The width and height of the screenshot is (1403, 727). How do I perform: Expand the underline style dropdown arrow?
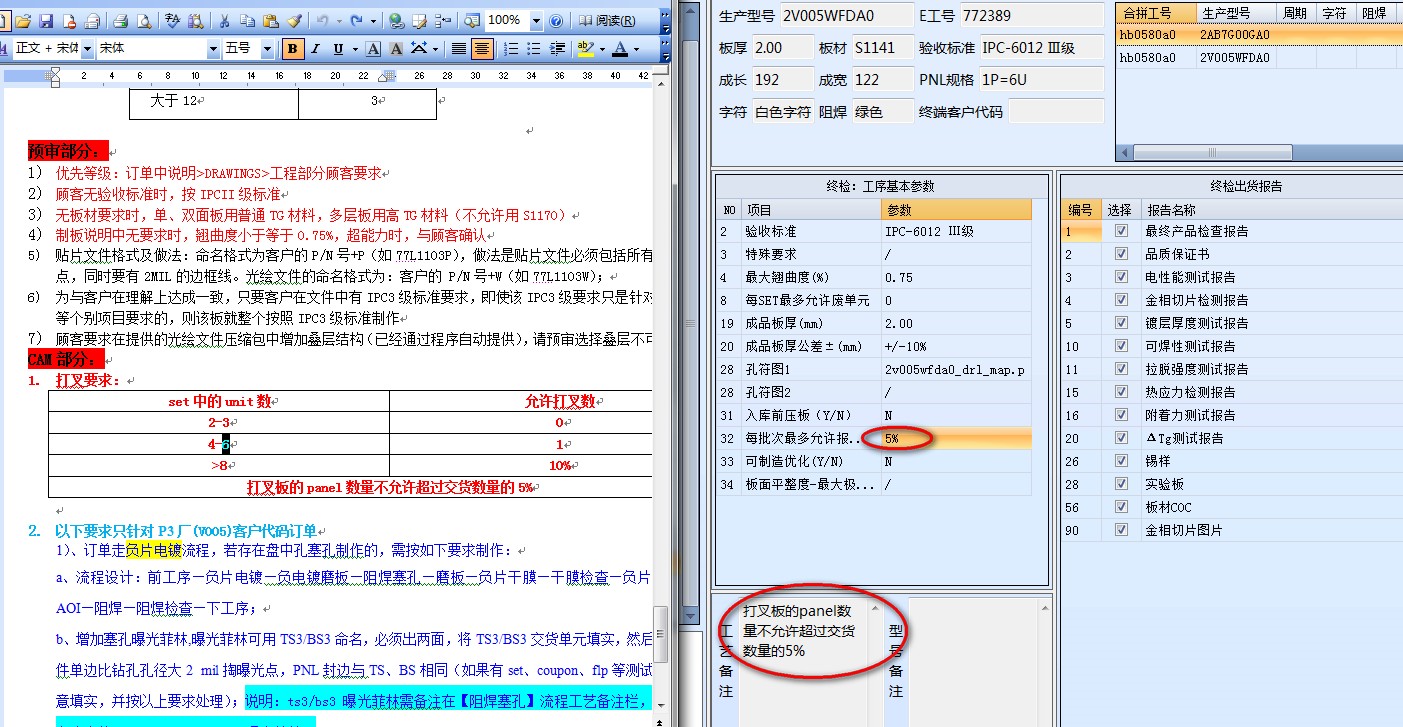355,49
